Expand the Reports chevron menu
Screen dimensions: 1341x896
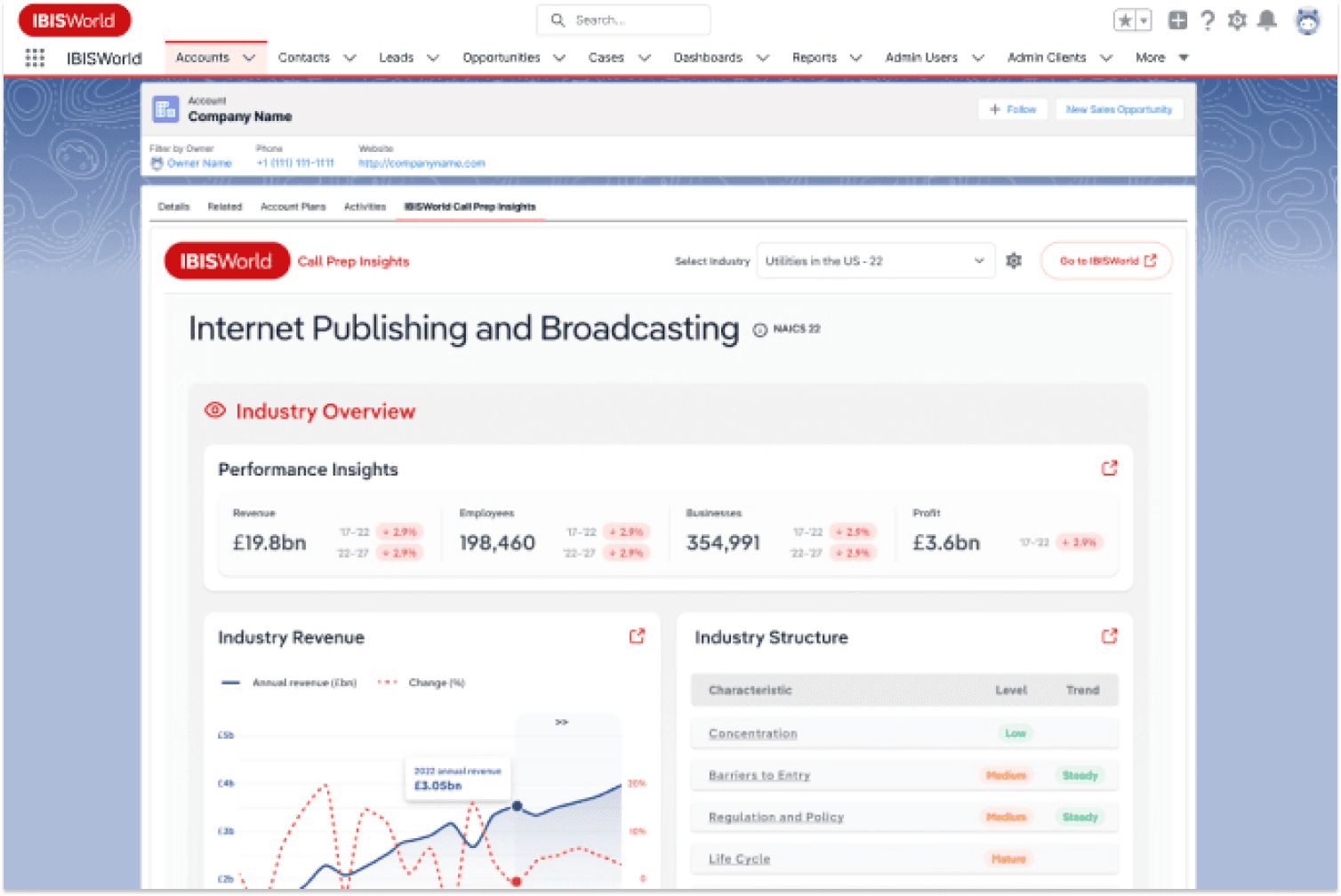coord(856,58)
